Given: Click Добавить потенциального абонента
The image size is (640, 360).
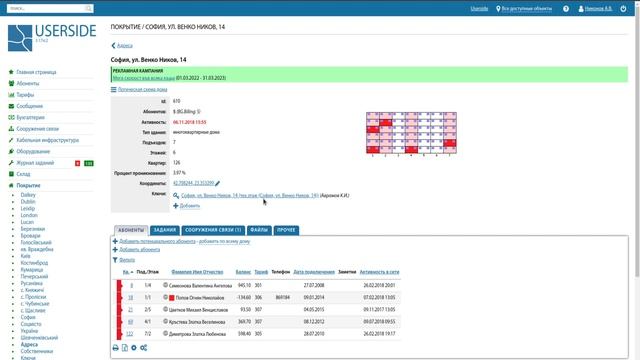Looking at the screenshot, I should coord(157,241).
